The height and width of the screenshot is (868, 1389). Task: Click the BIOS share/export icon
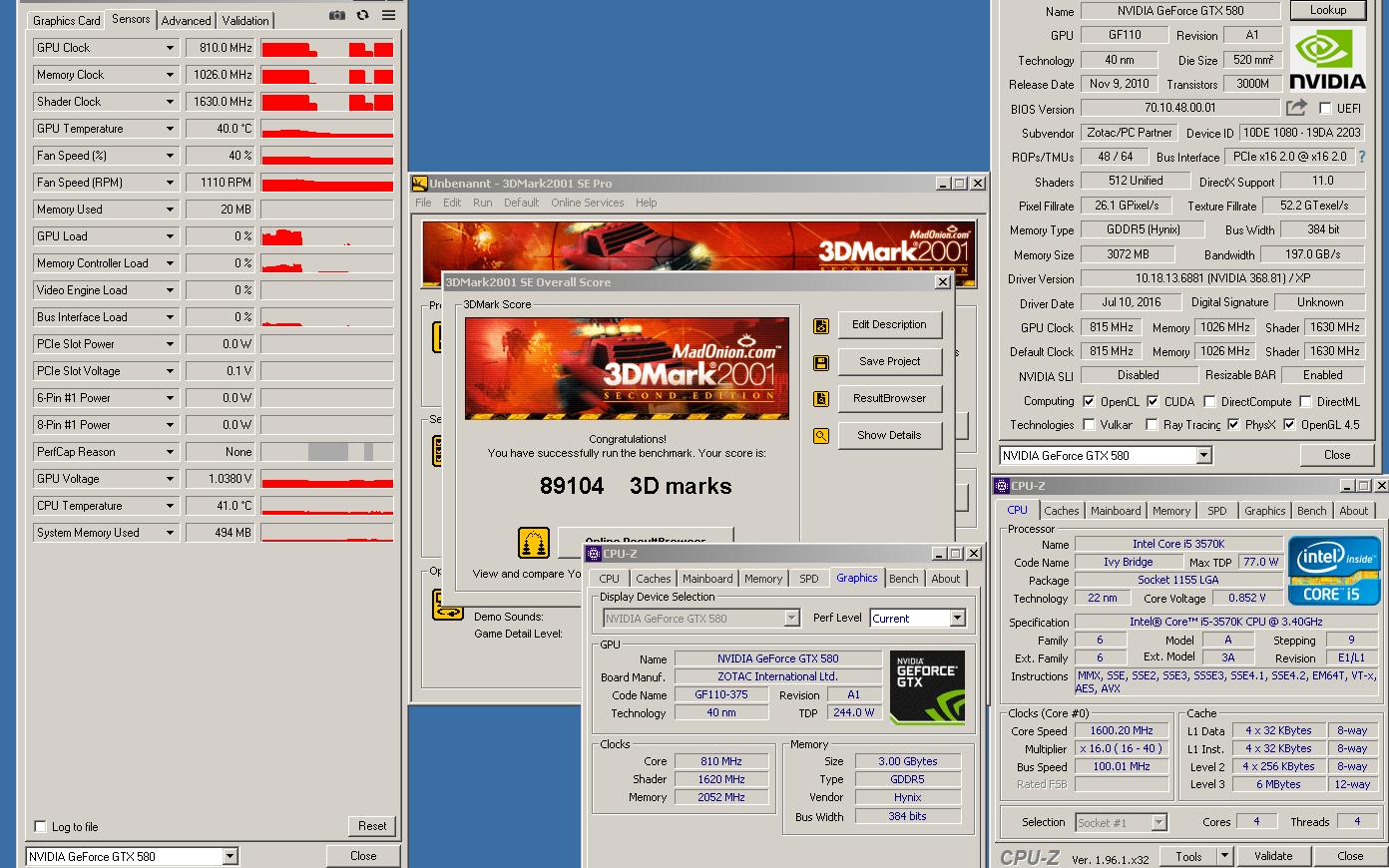pos(1296,108)
